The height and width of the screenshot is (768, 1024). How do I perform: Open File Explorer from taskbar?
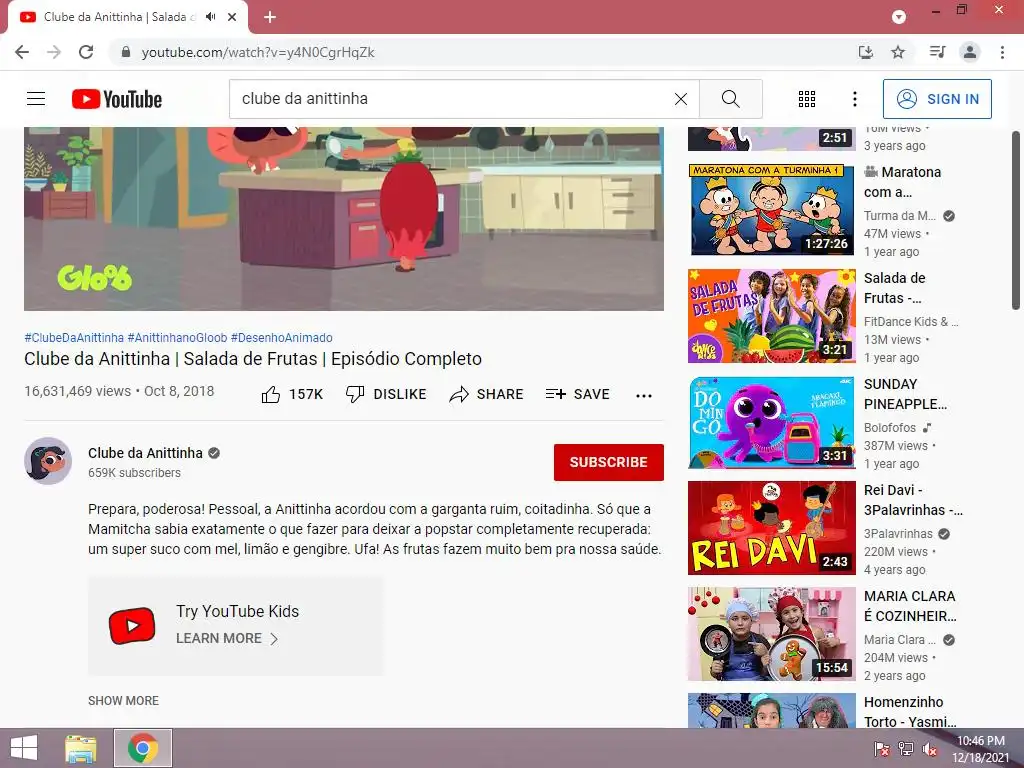pos(81,748)
